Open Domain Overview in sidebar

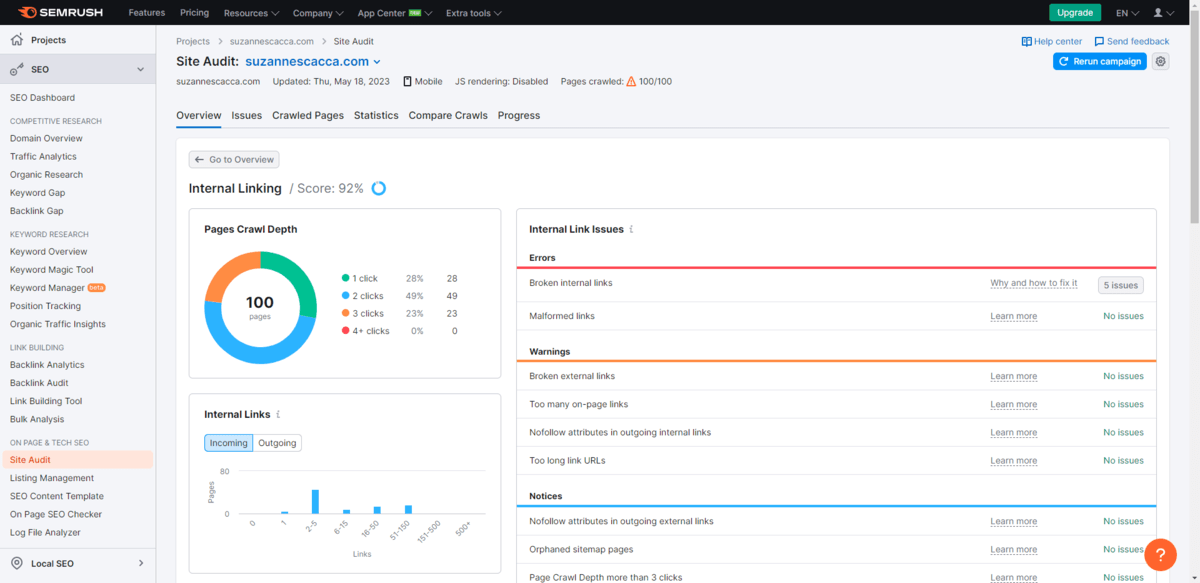(46, 138)
